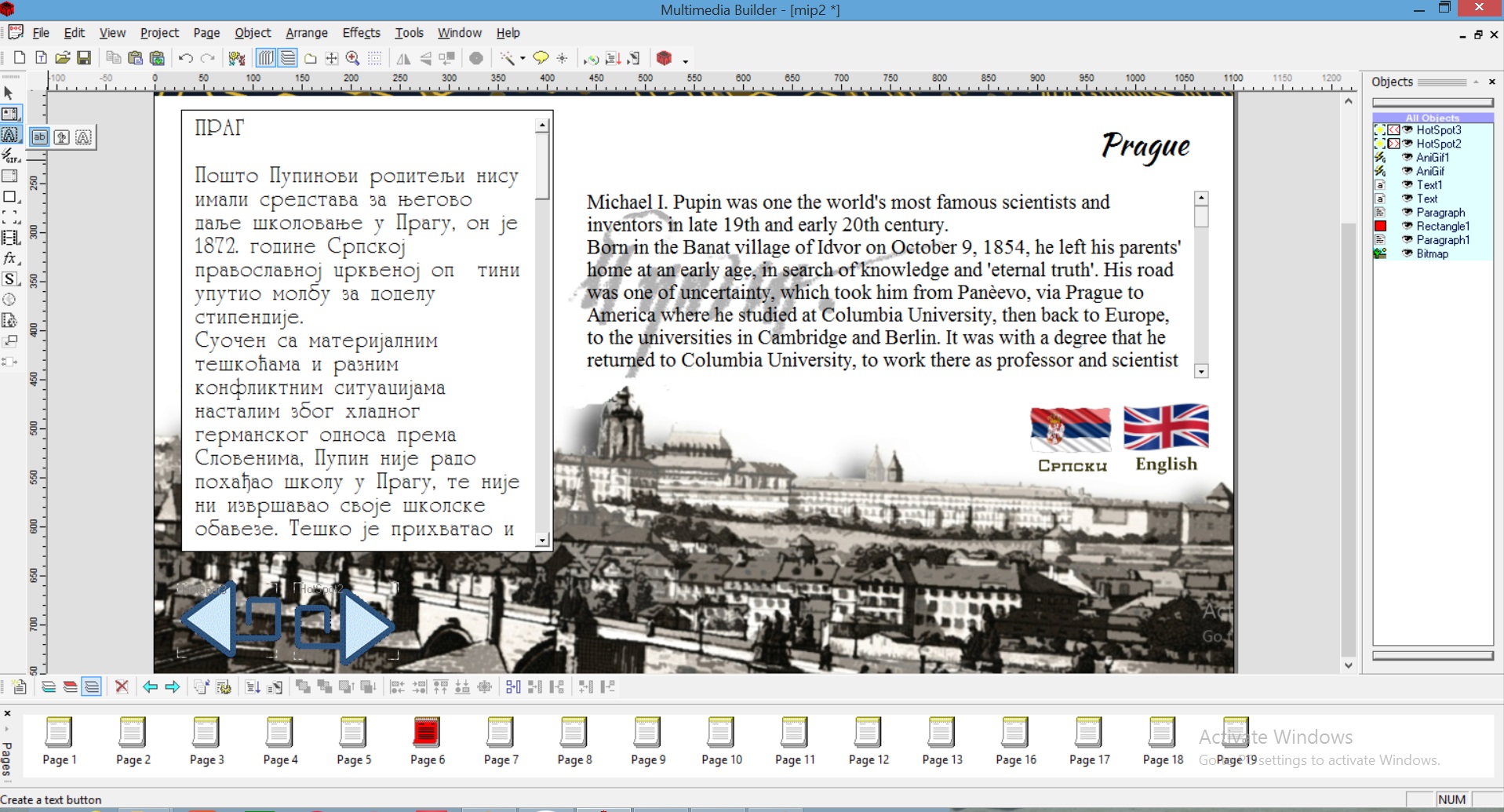
Task: Click the Save project toolbar icon
Action: coord(84,58)
